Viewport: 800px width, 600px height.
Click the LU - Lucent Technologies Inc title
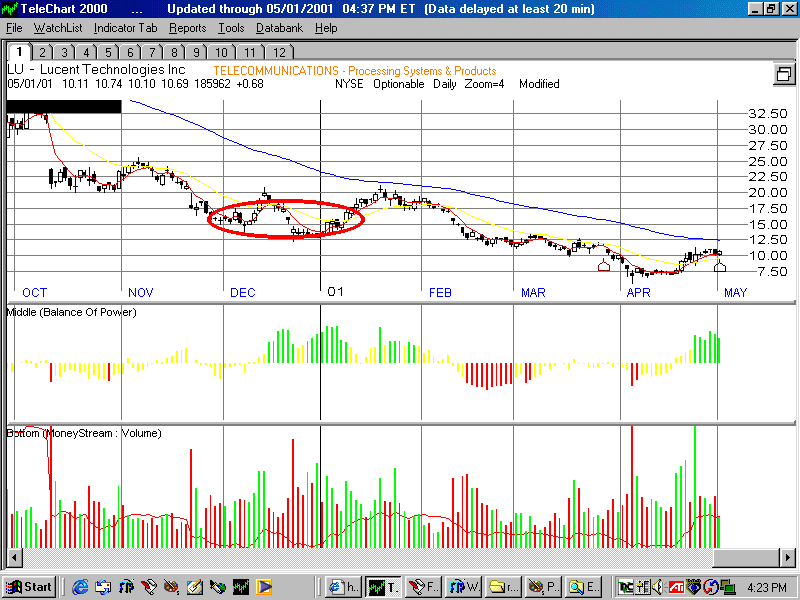click(96, 69)
